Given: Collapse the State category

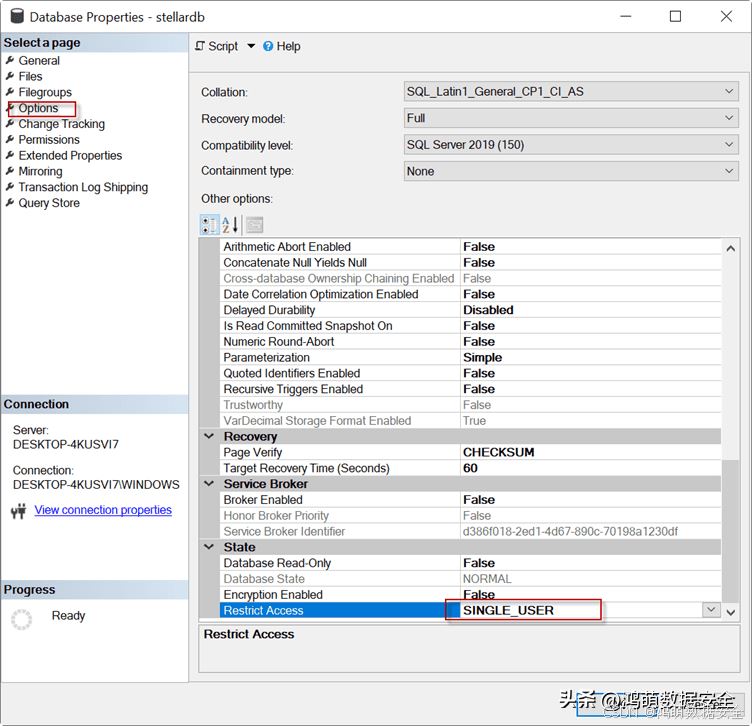Looking at the screenshot, I should point(209,547).
